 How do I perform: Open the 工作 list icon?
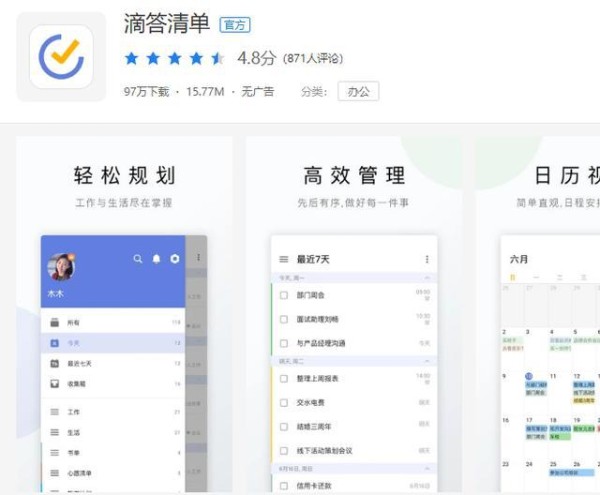click(x=55, y=412)
